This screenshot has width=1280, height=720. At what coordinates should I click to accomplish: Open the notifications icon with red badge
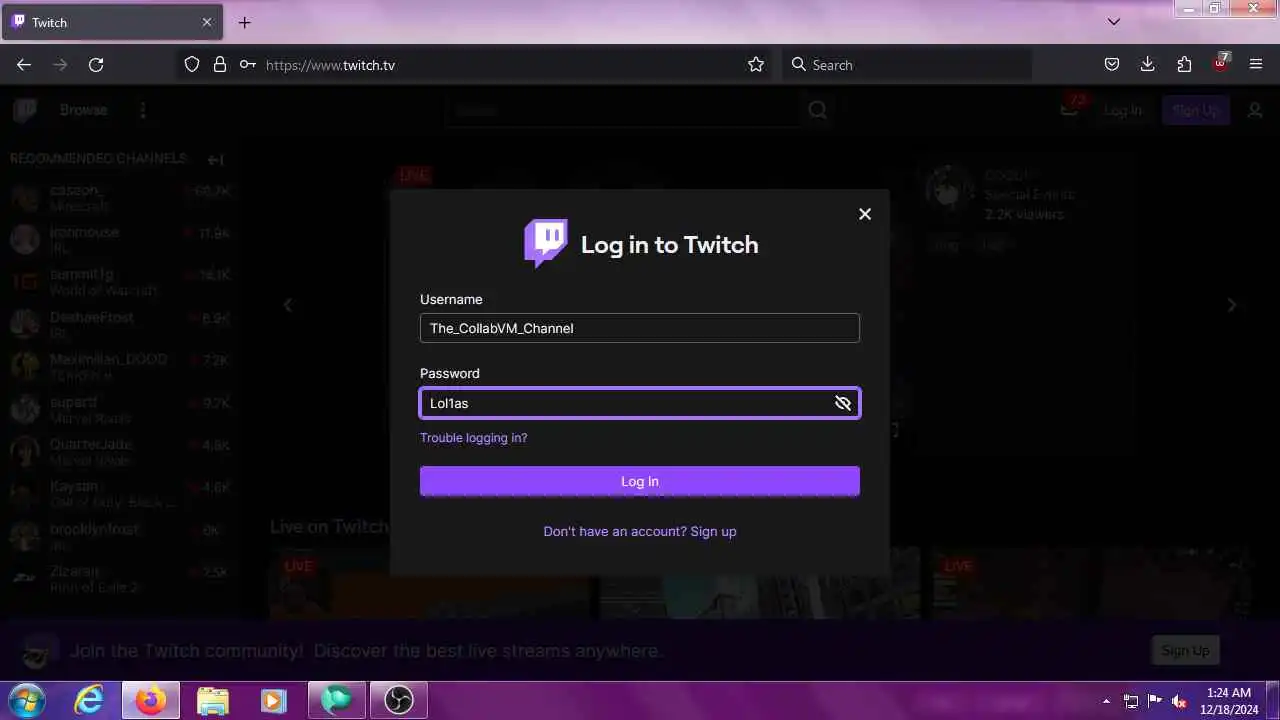1070,108
